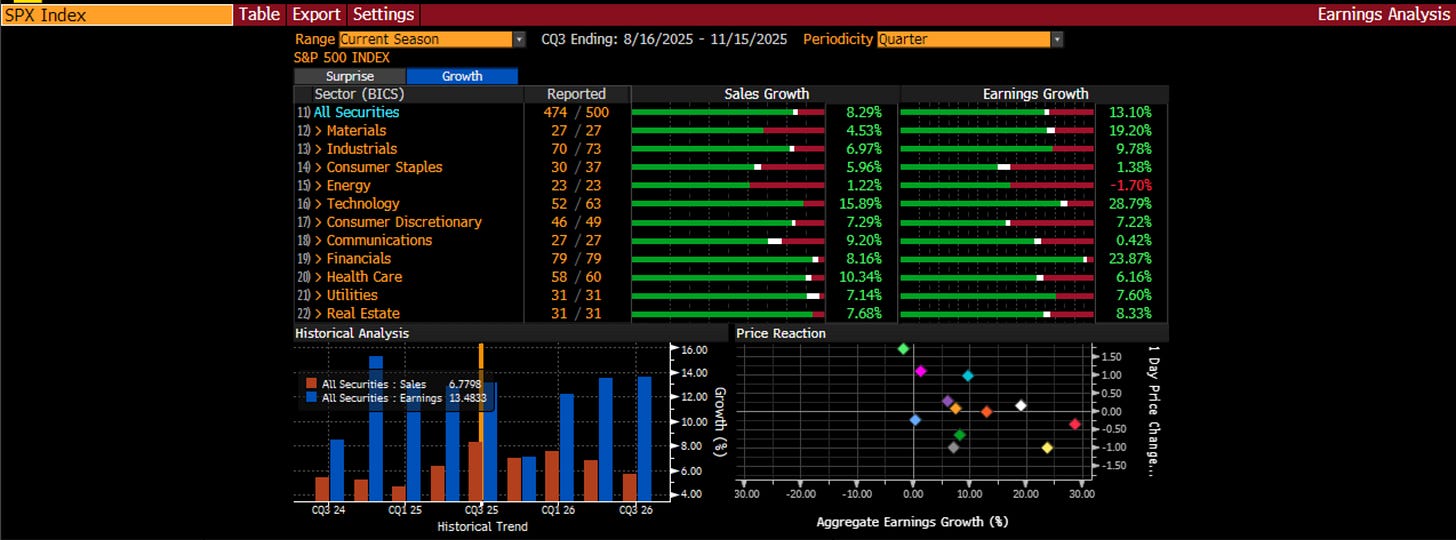The image size is (1456, 540).
Task: Expand the Consumer Staples sector chevron
Action: (318, 167)
